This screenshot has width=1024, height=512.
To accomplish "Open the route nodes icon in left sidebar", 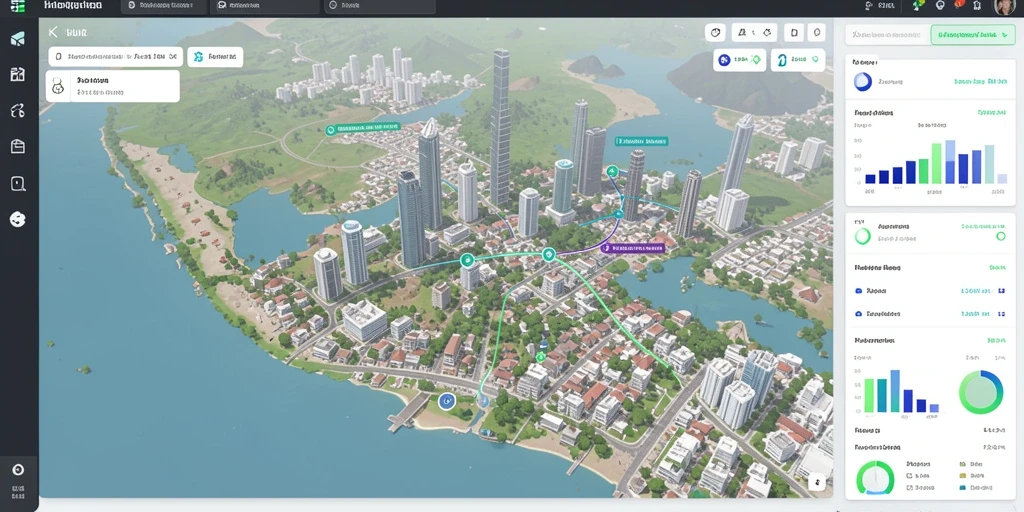I will tap(18, 110).
